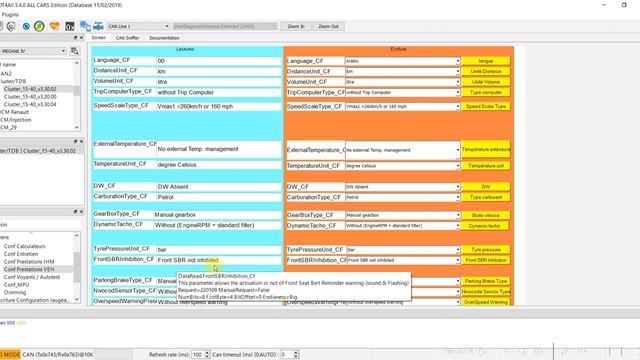This screenshot has width=640, height=360.
Task: Open the TripComputerType_CF dropdown in Ecriture
Action: (x=403, y=93)
